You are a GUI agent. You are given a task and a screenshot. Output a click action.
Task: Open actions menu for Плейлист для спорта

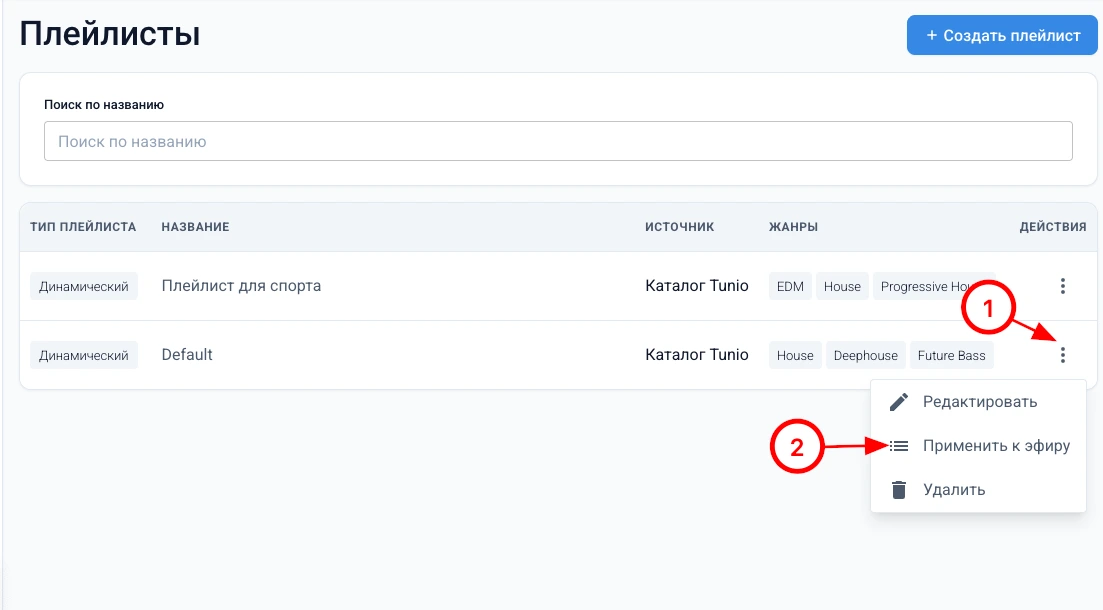(x=1062, y=286)
